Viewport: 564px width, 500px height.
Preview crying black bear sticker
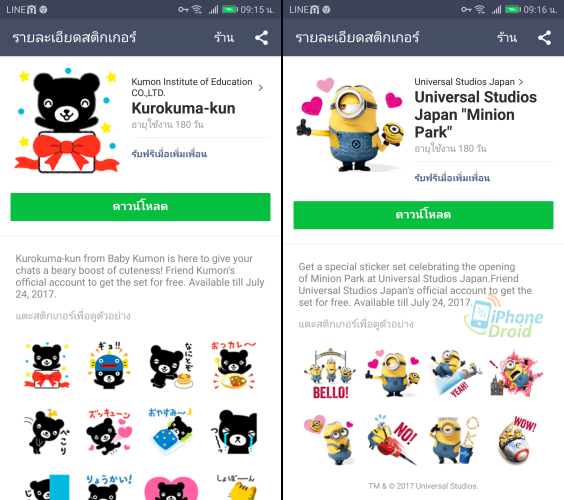click(234, 431)
